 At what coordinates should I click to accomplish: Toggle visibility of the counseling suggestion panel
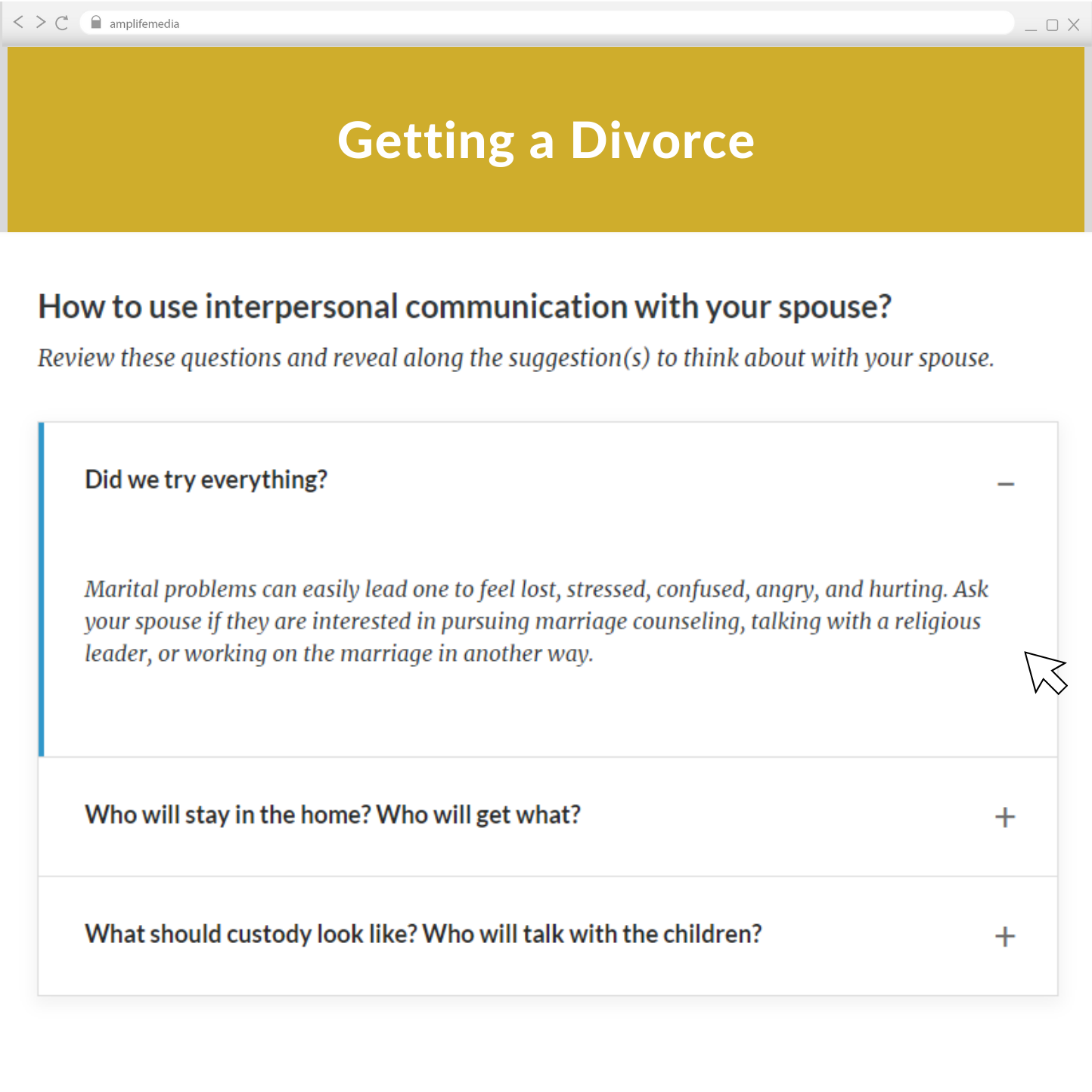click(x=1005, y=482)
